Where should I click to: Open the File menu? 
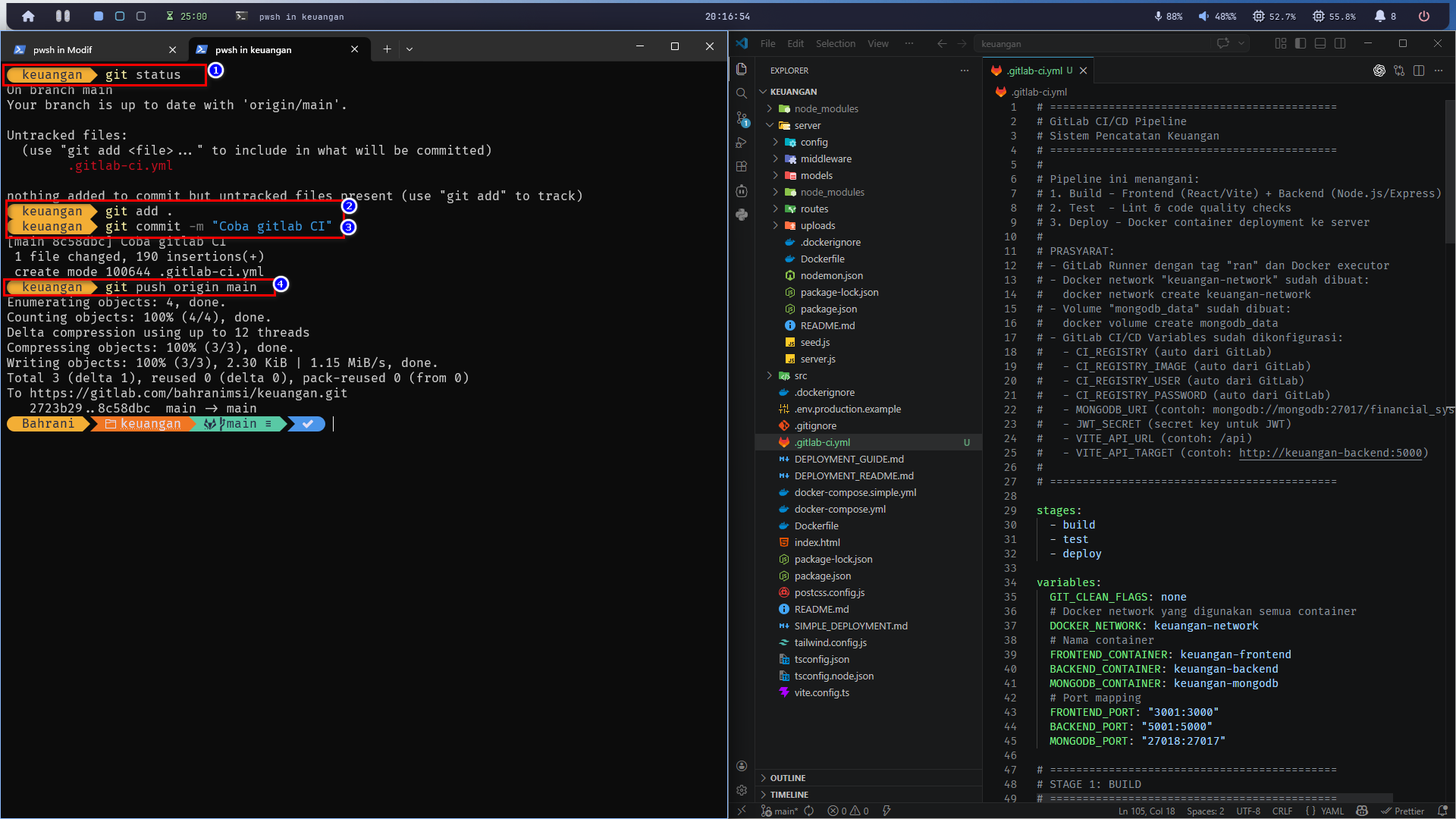(x=767, y=43)
